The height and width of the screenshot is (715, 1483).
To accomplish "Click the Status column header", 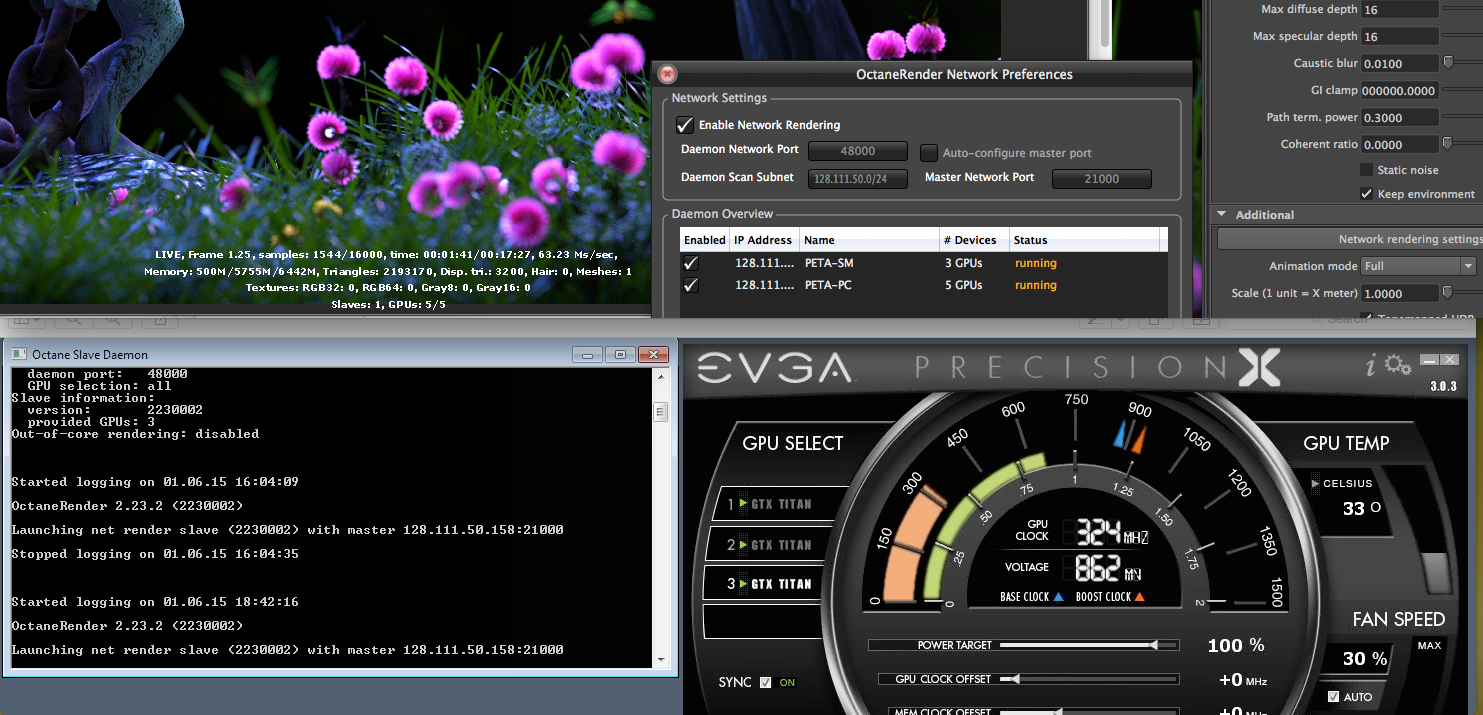I will [x=1084, y=240].
